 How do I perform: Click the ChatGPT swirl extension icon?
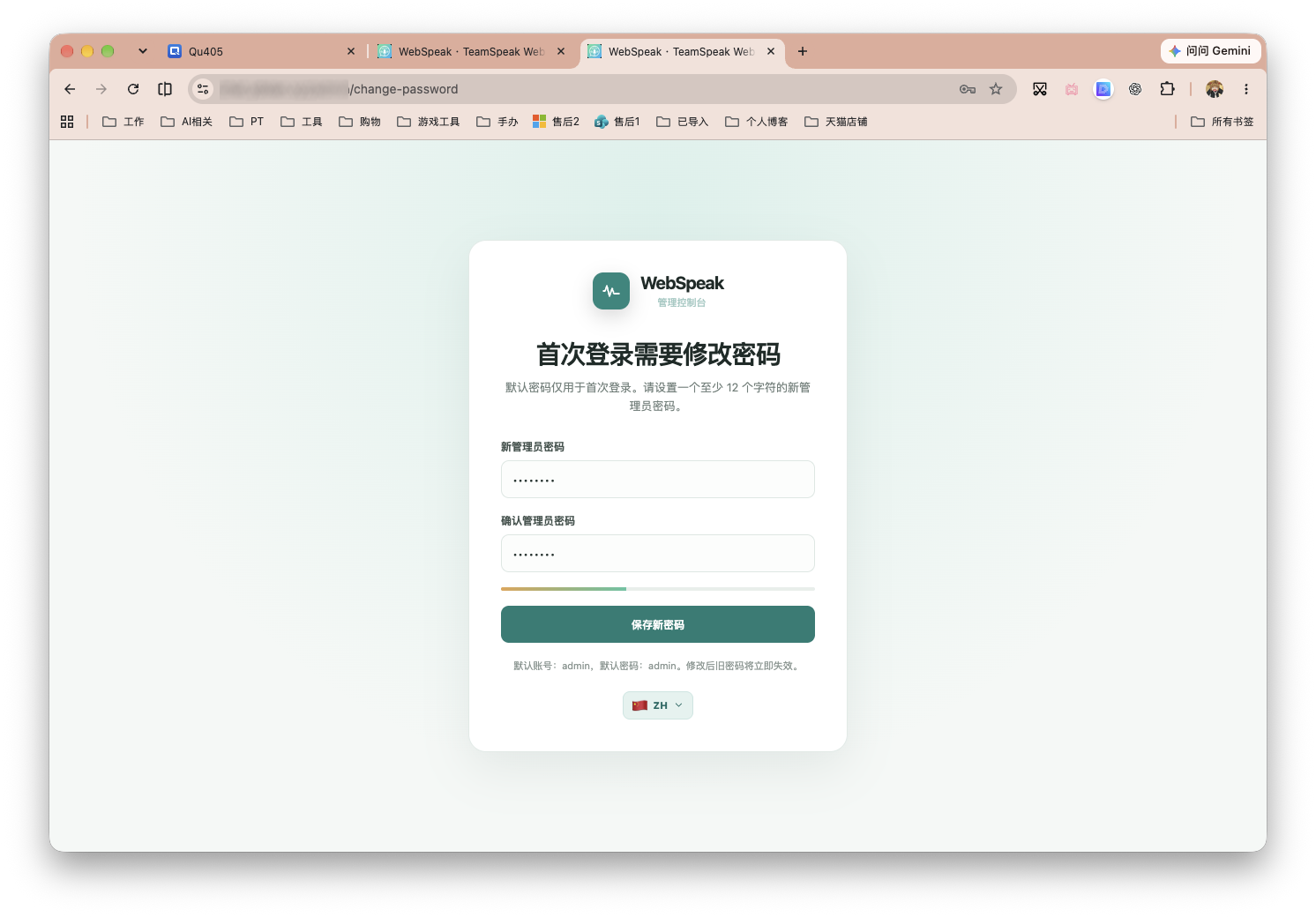tap(1135, 89)
